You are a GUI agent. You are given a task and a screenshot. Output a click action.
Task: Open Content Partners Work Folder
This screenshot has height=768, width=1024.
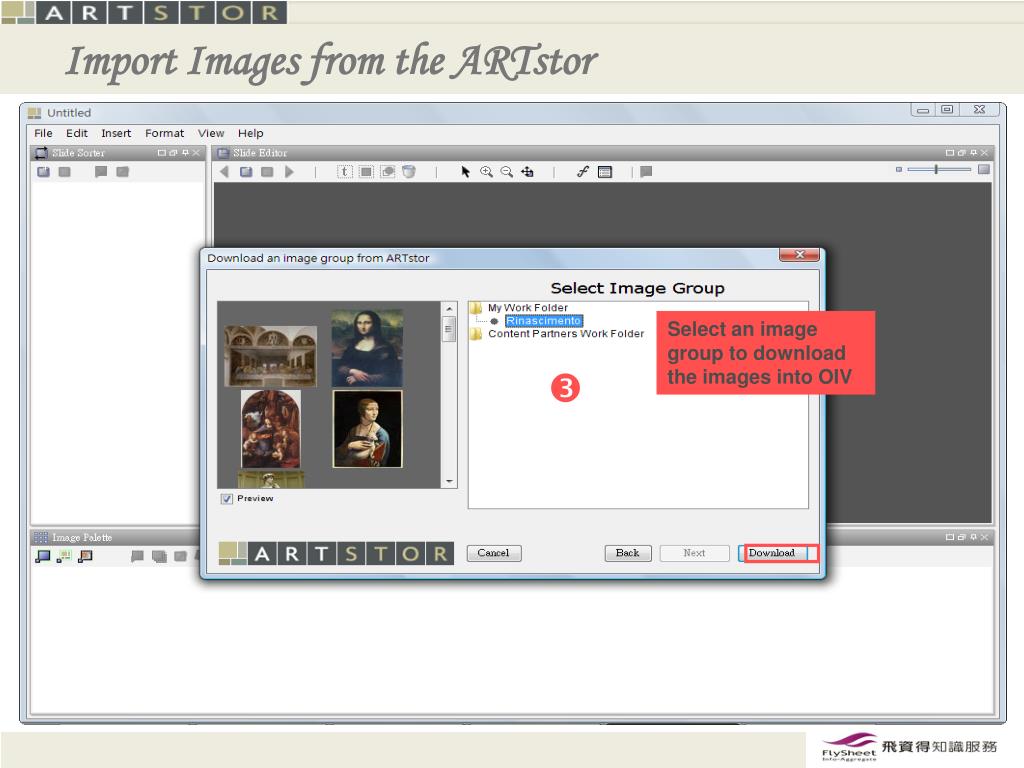point(566,334)
